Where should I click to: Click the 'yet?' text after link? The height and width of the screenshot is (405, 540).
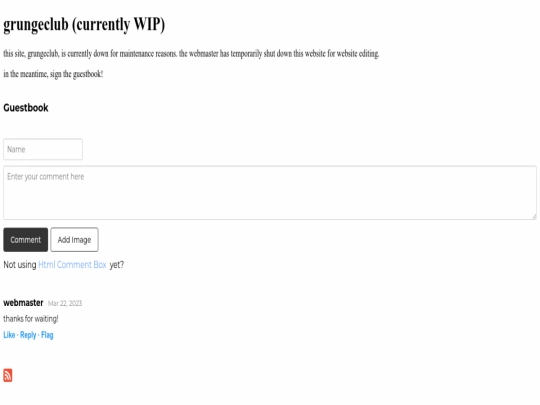click(117, 264)
